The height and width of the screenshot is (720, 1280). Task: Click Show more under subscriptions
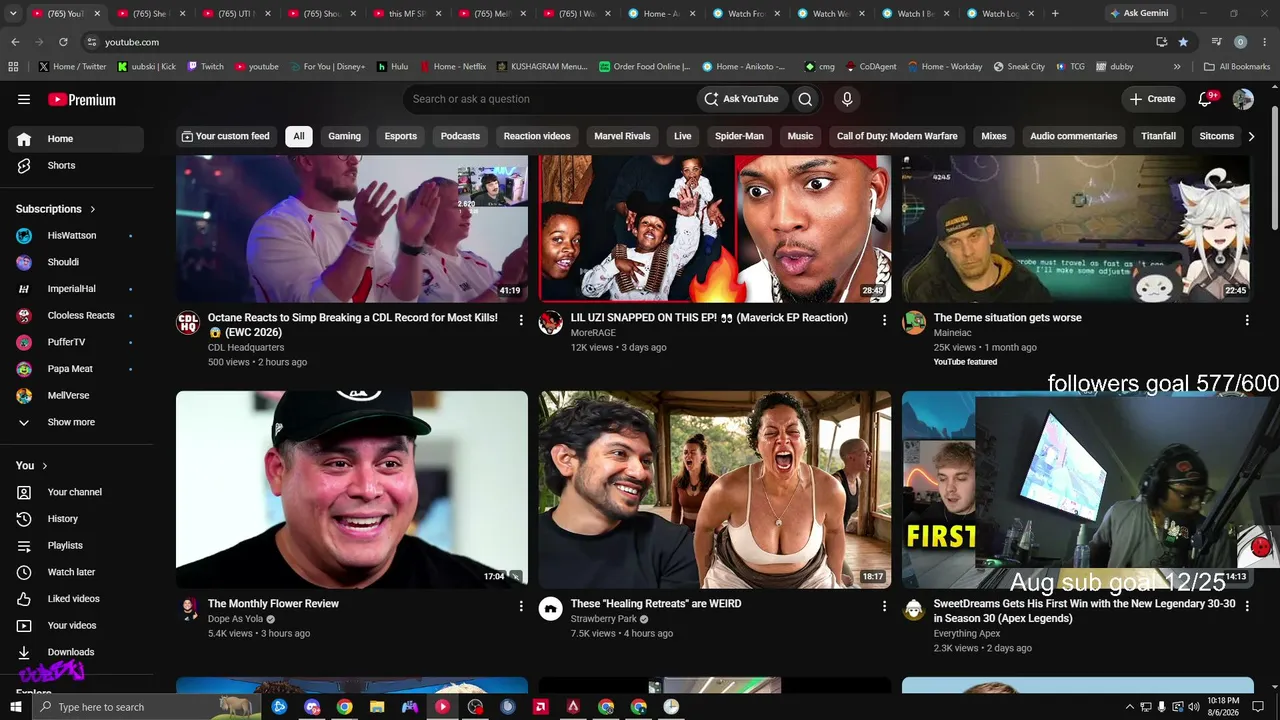(71, 422)
